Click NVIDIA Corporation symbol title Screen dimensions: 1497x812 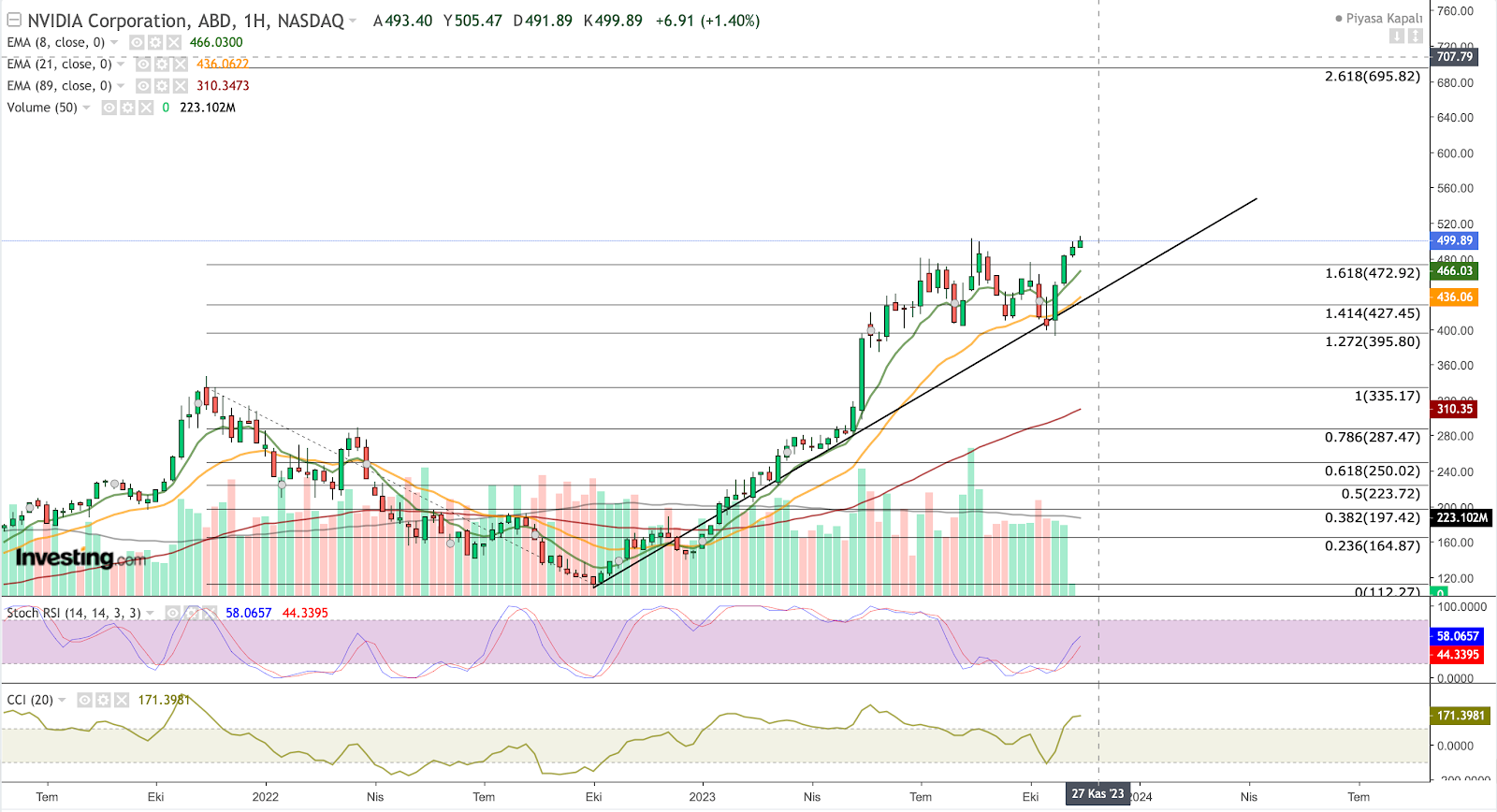108,21
